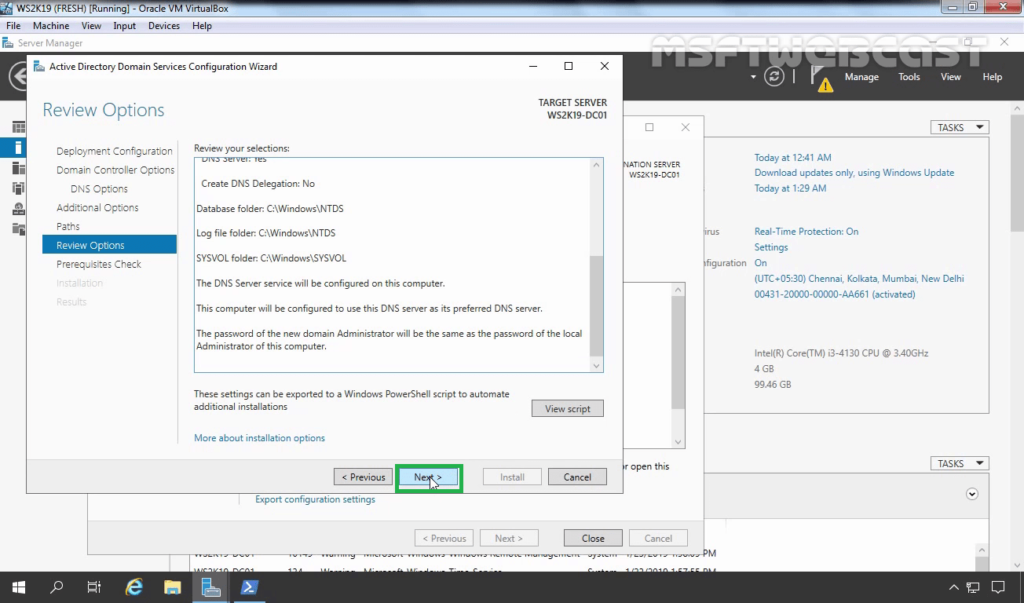Expand the events section chevron
This screenshot has height=603, width=1024.
972,494
